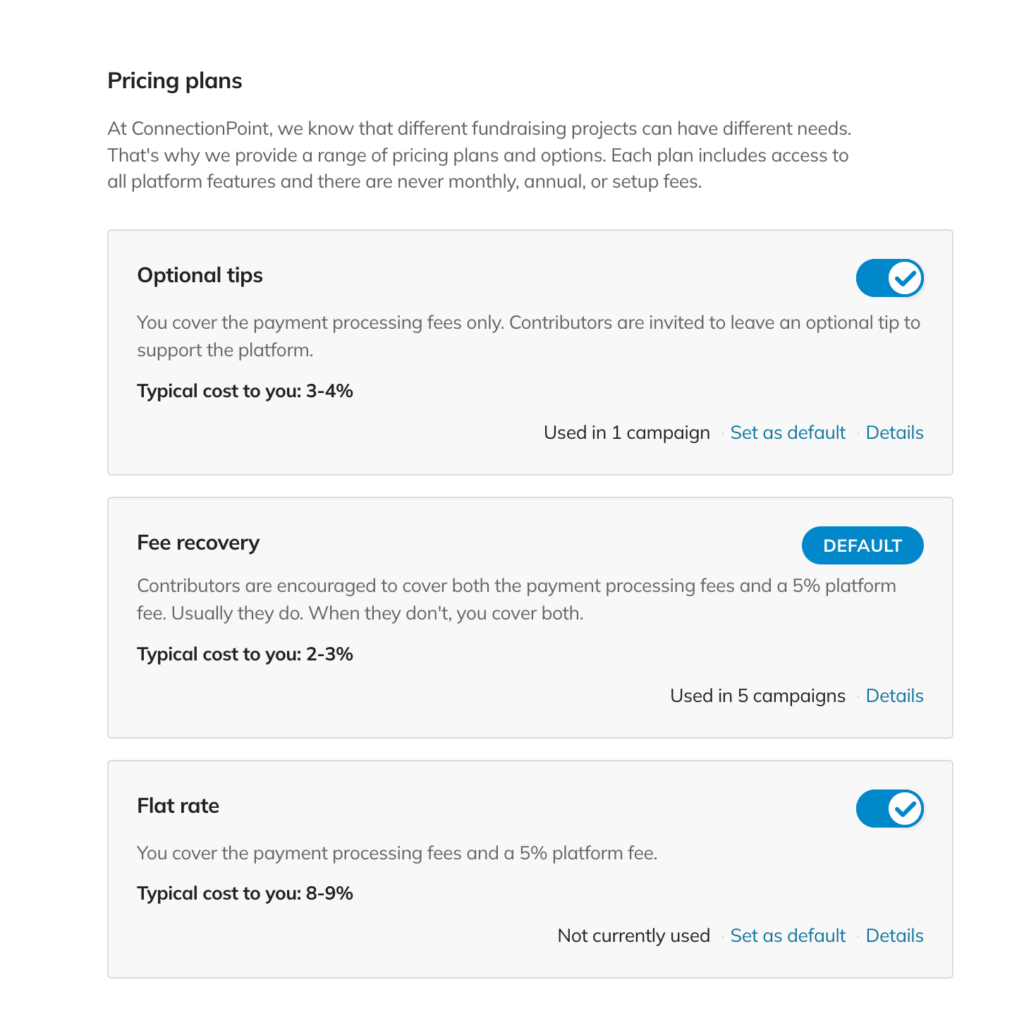The height and width of the screenshot is (1016, 1024).
Task: Select the Fee recovery card title
Action: click(198, 543)
